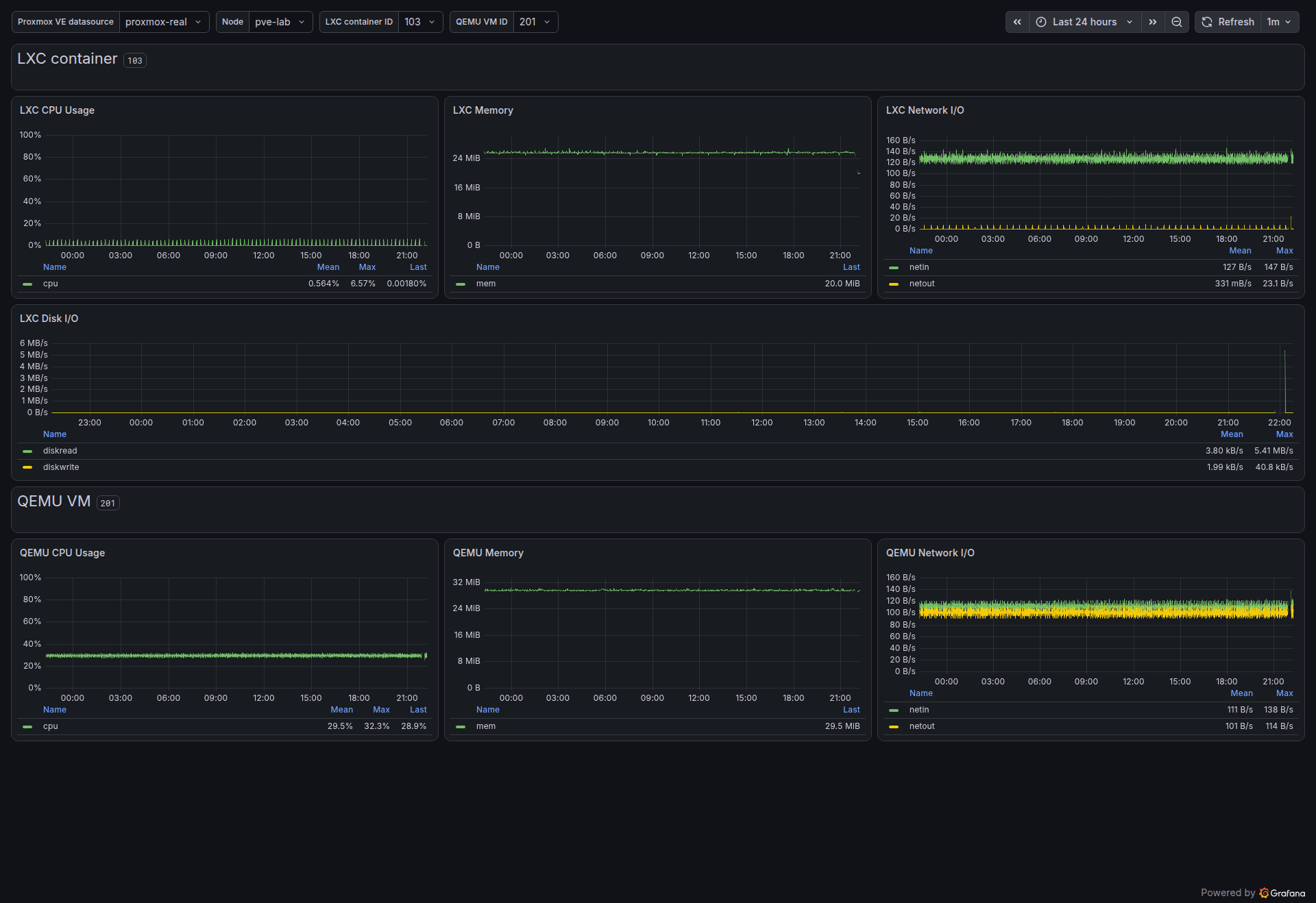This screenshot has height=903, width=1316.
Task: Open the LXC Network I/O panel title
Action: pyautogui.click(x=925, y=110)
